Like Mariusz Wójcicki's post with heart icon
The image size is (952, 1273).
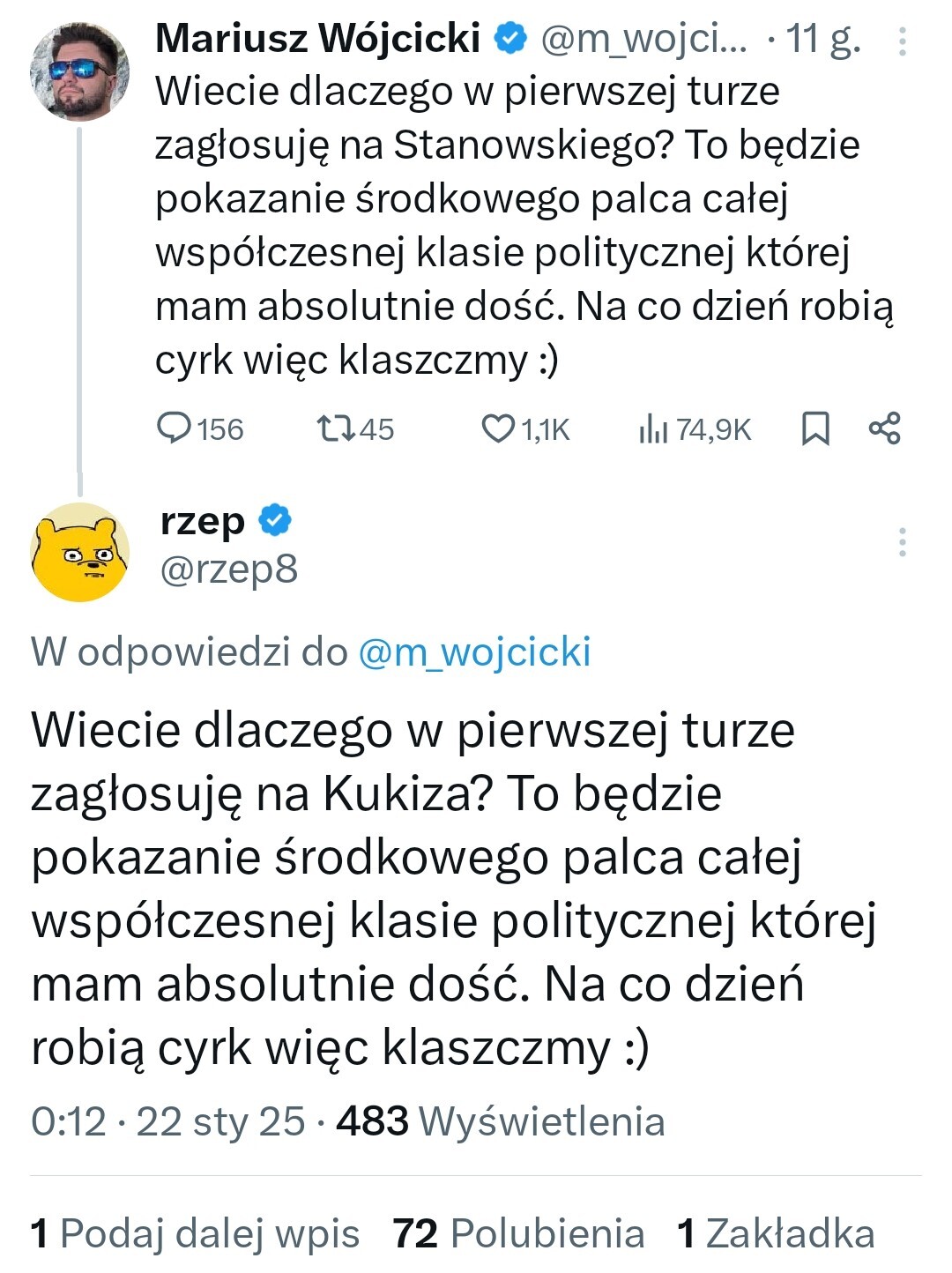[x=498, y=428]
